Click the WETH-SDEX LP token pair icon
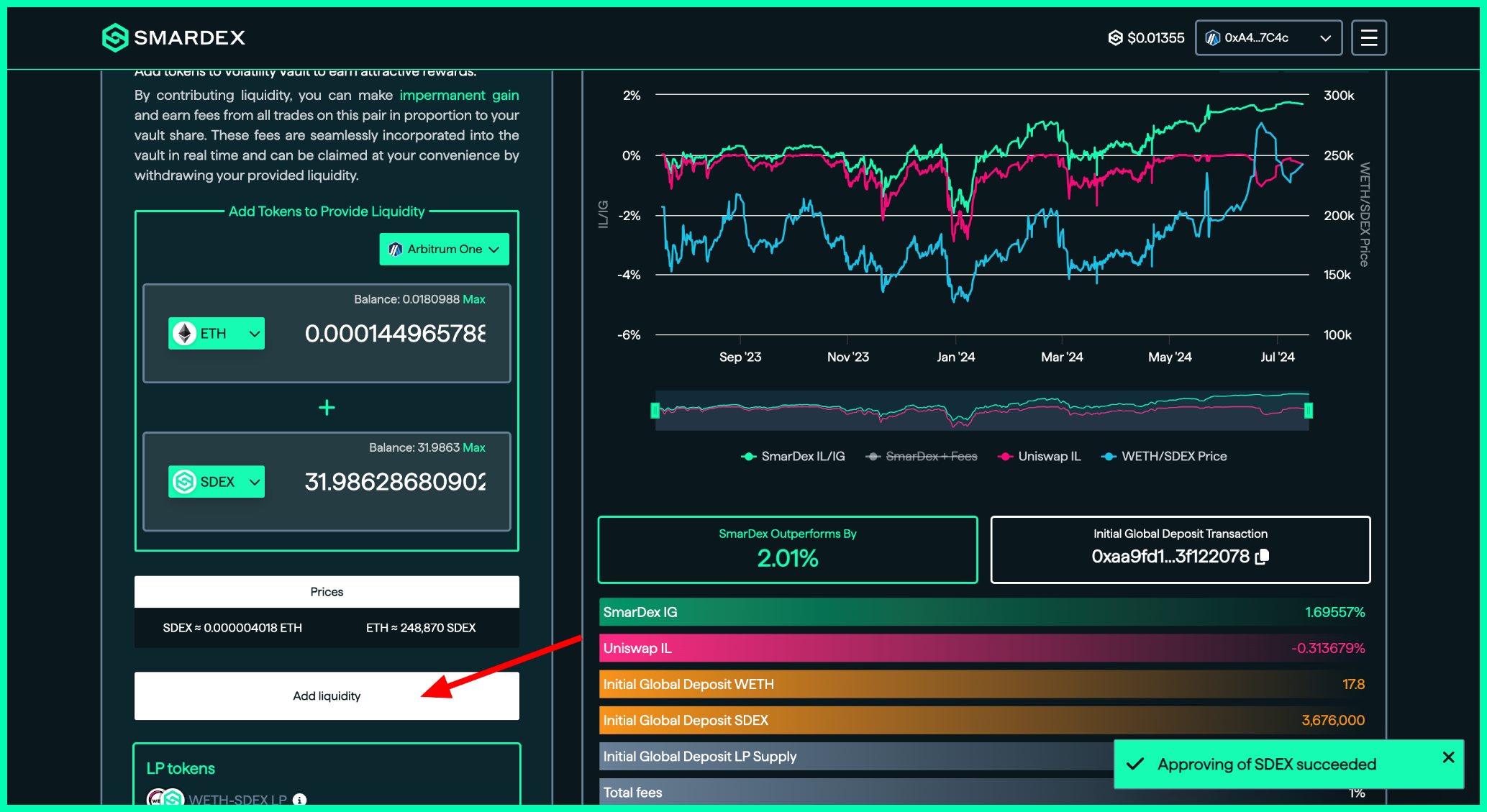This screenshot has width=1487, height=812. 165,799
